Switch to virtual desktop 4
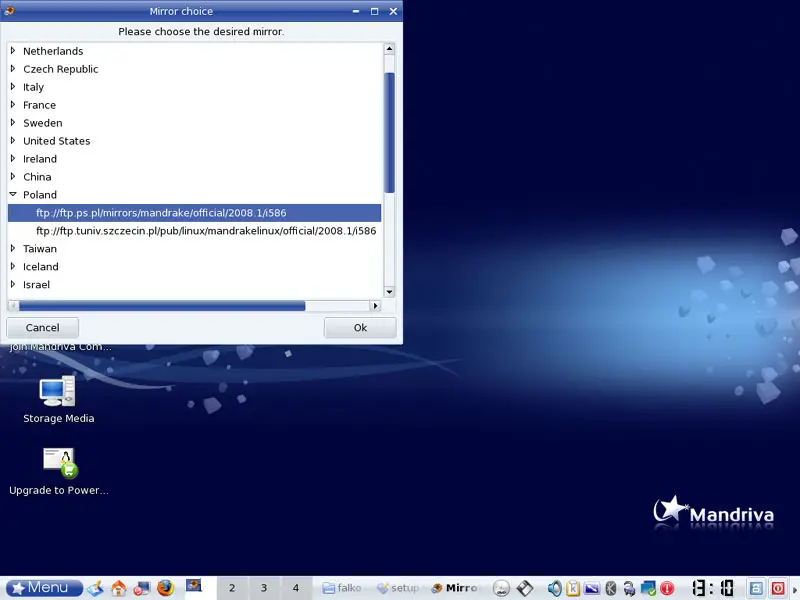Image resolution: width=800 pixels, height=600 pixels. tap(295, 588)
